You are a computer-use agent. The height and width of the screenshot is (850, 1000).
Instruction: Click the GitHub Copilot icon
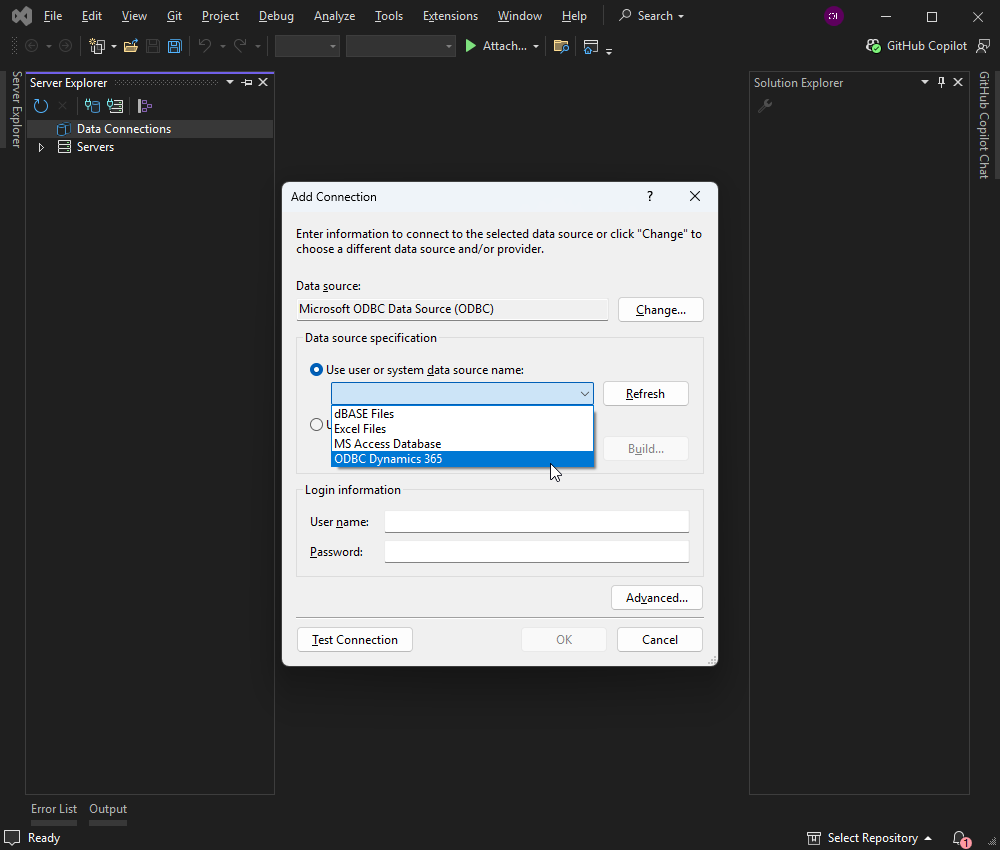[873, 46]
